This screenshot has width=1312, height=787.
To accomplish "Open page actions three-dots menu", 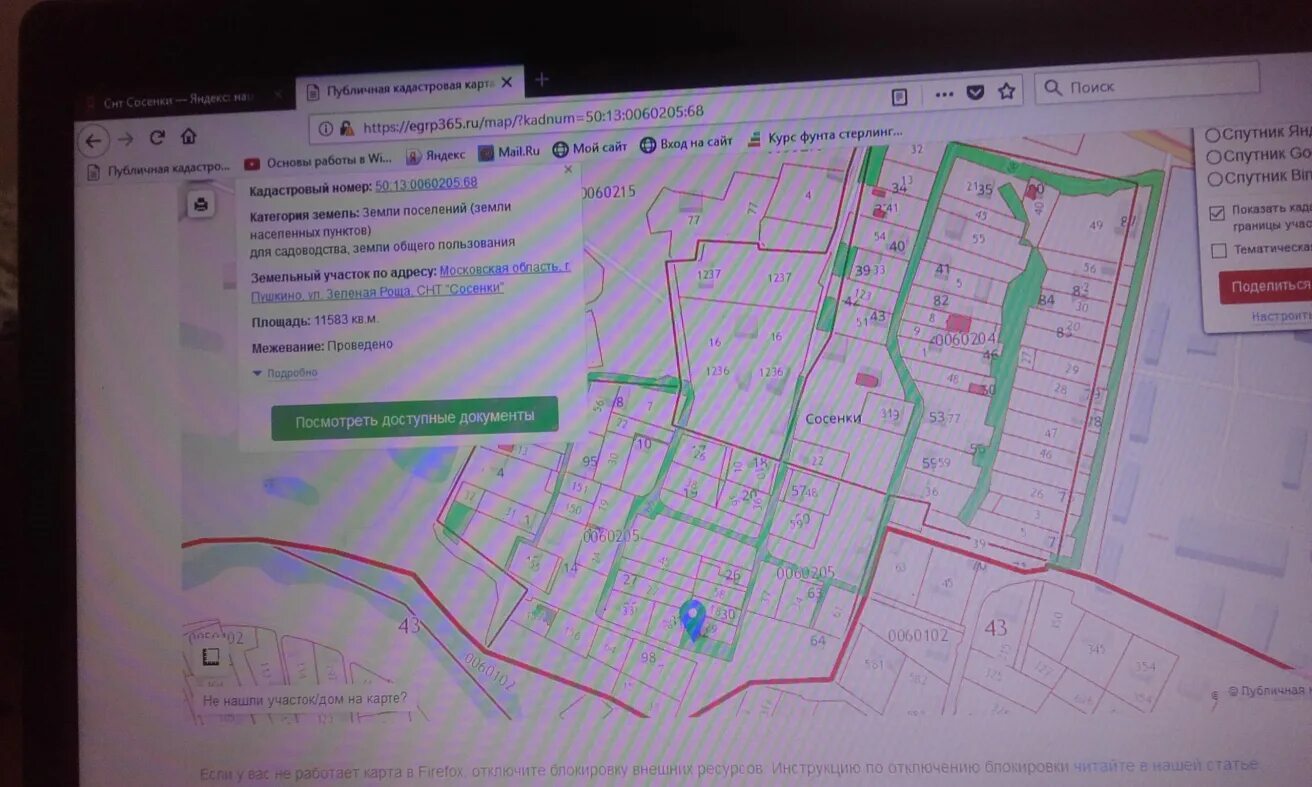I will 944,94.
